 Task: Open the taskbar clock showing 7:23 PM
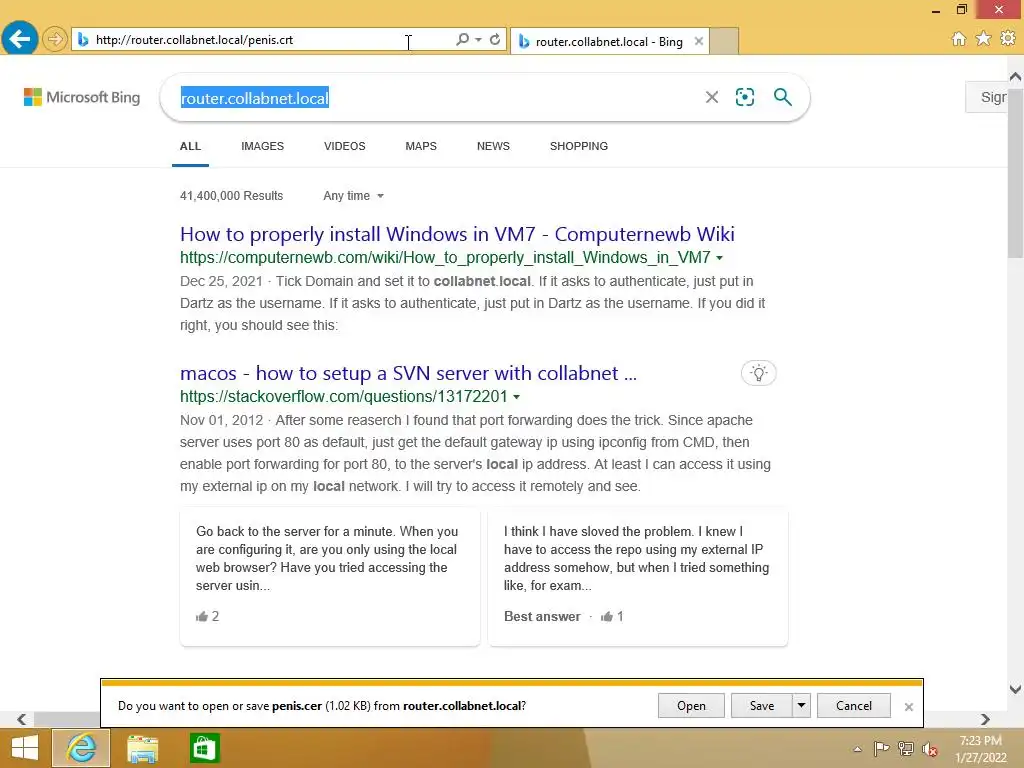tap(980, 749)
